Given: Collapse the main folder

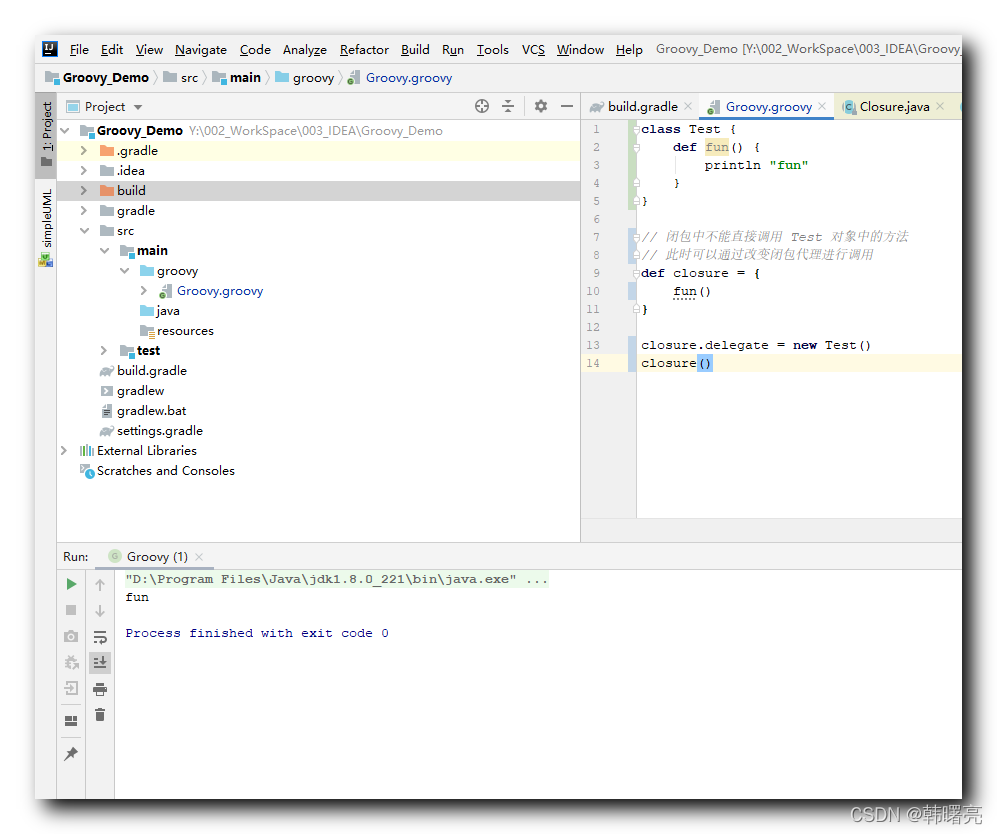Looking at the screenshot, I should (104, 250).
